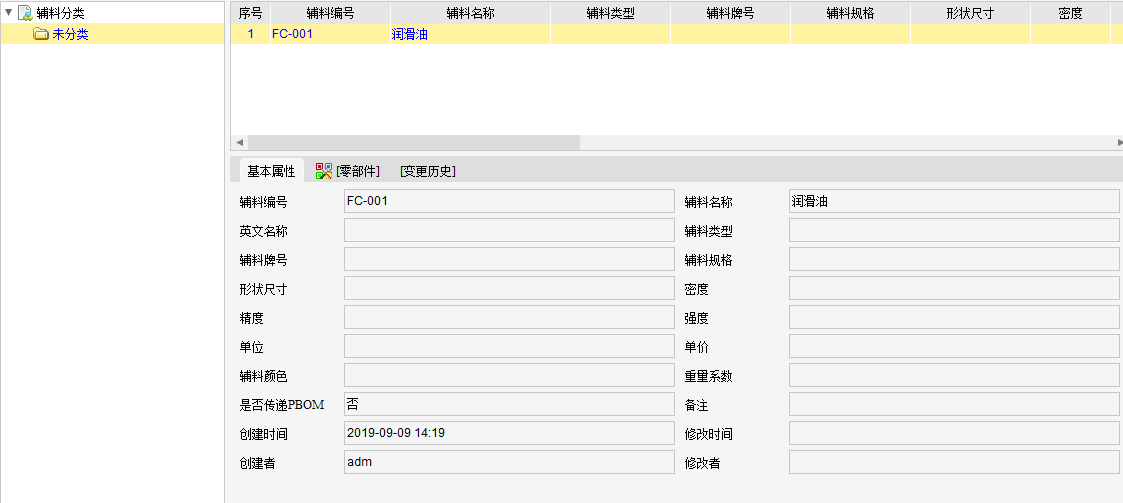
Task: Sort by 辅料编号 column header
Action: click(x=330, y=12)
